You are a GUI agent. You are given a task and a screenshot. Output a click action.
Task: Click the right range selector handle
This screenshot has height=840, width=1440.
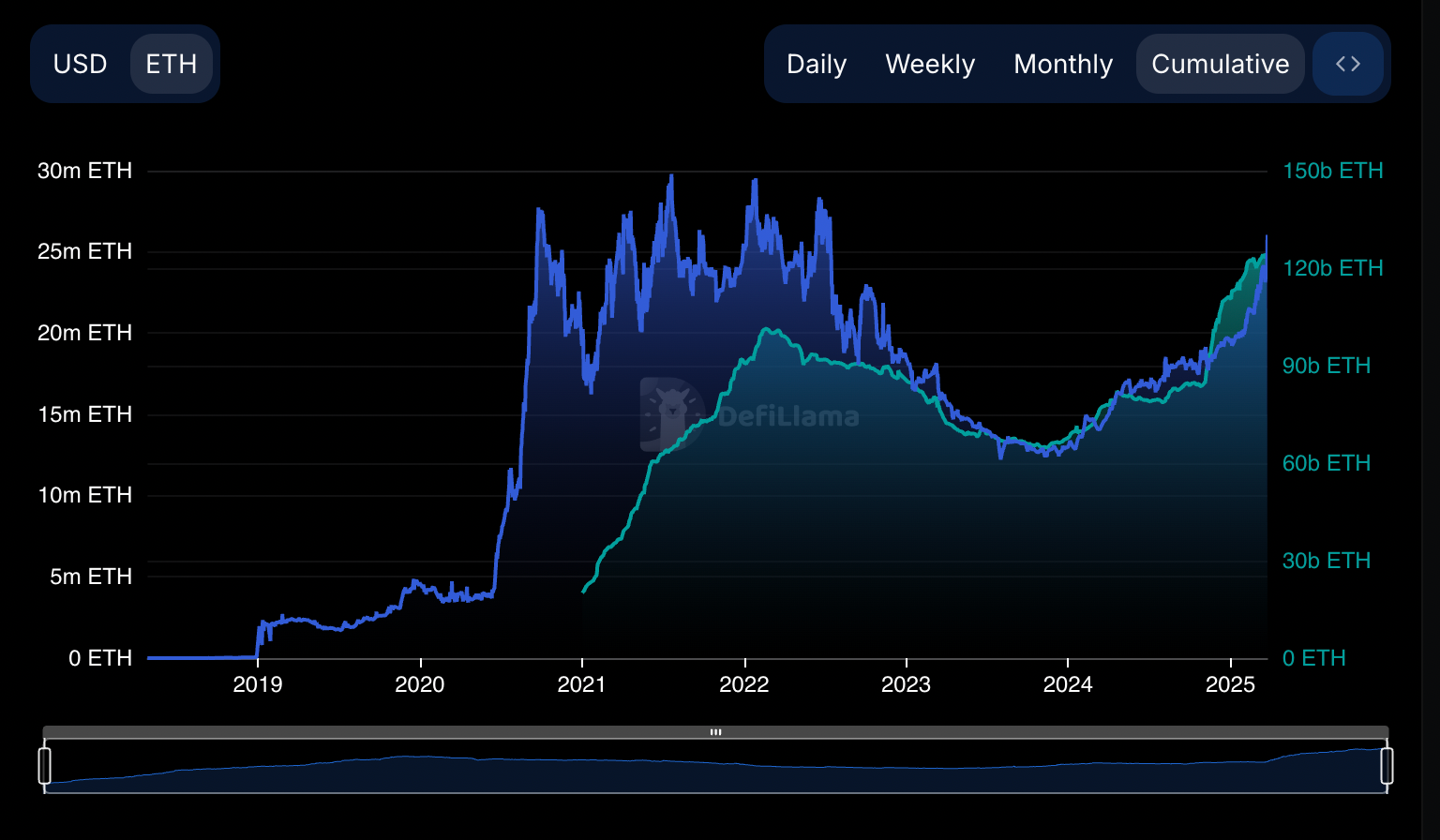(x=1387, y=765)
